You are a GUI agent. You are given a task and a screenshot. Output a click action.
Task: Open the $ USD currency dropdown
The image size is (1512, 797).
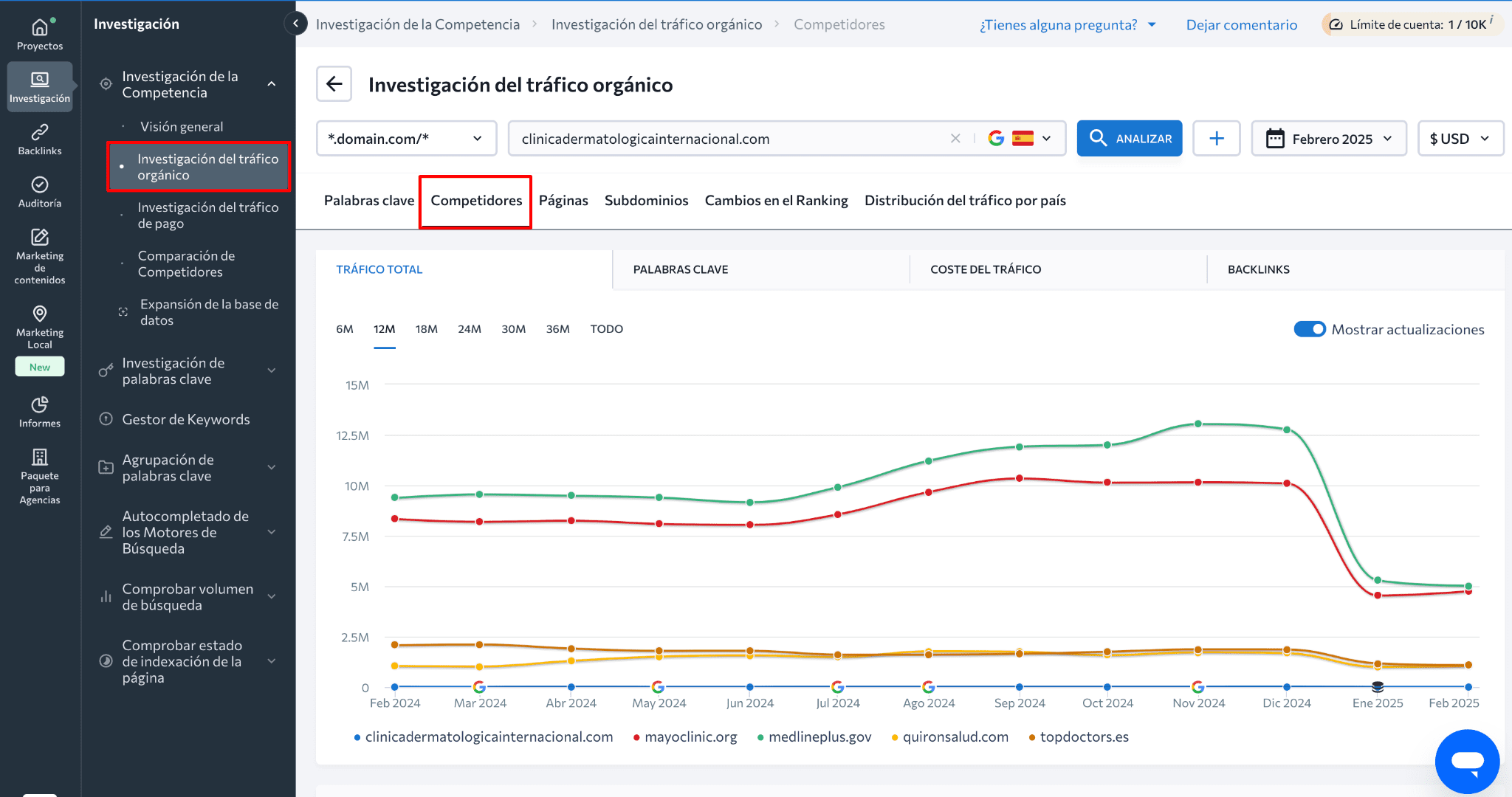(1460, 139)
